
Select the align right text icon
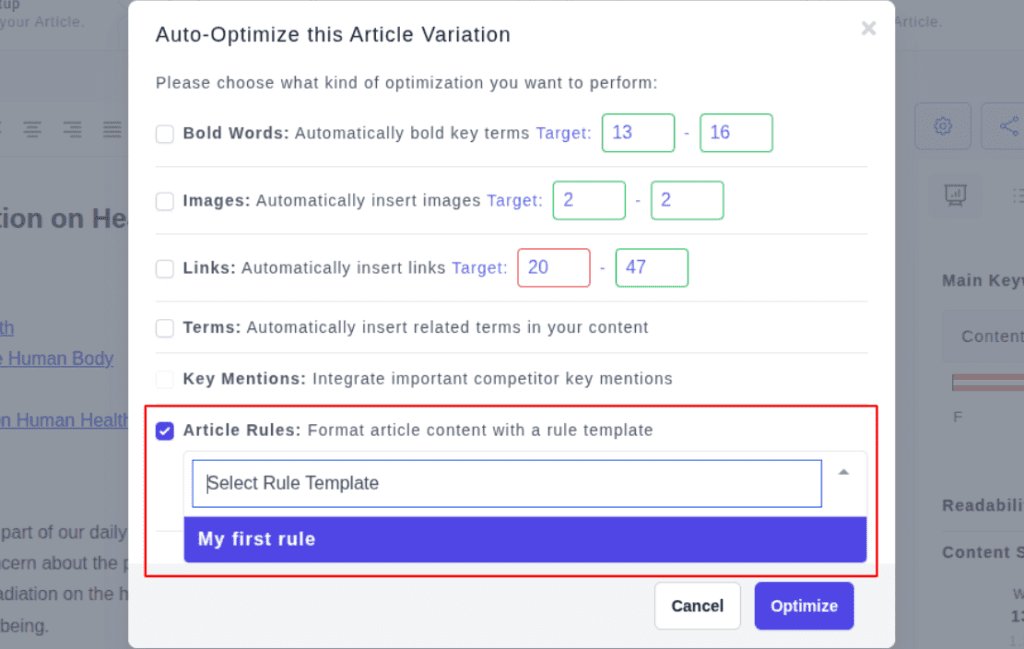[72, 129]
